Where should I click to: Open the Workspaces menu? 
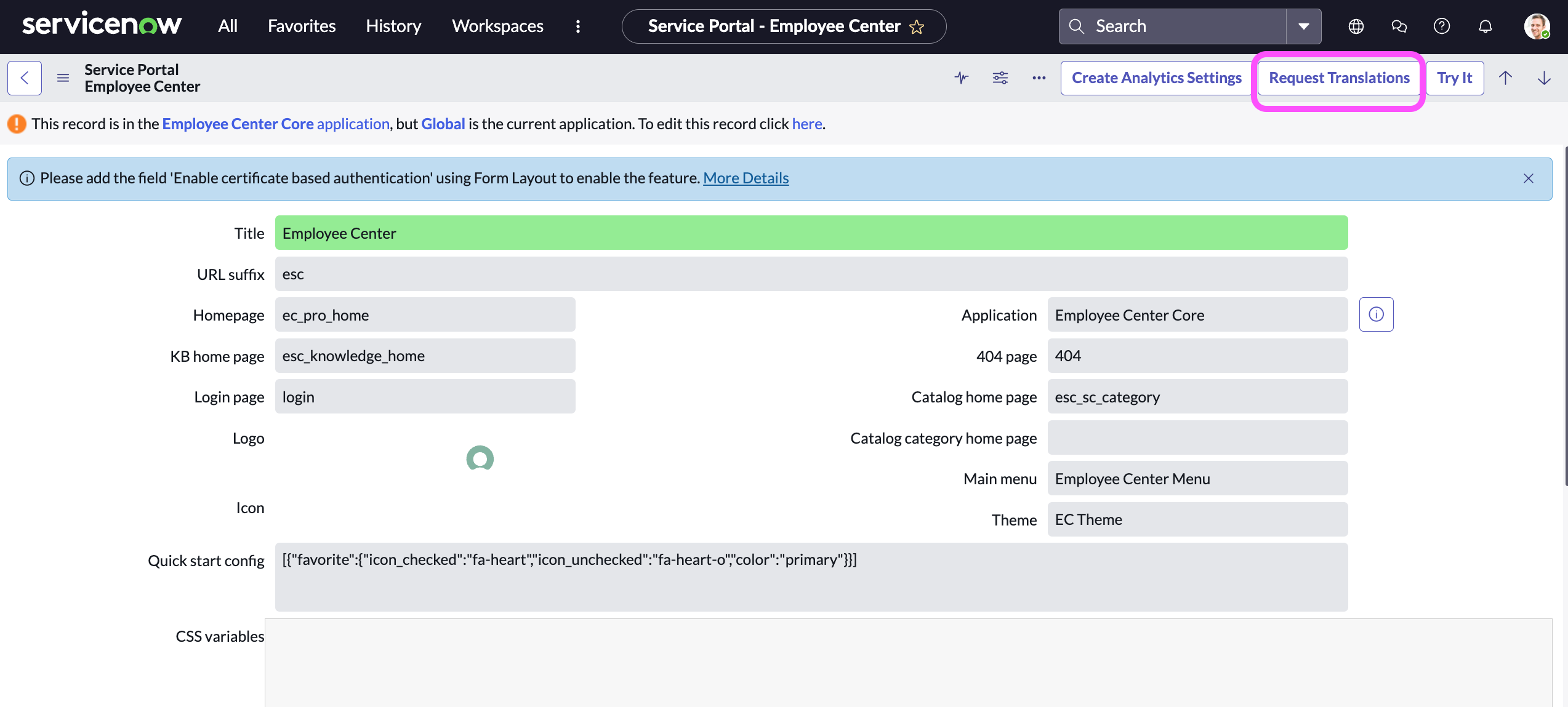[497, 26]
